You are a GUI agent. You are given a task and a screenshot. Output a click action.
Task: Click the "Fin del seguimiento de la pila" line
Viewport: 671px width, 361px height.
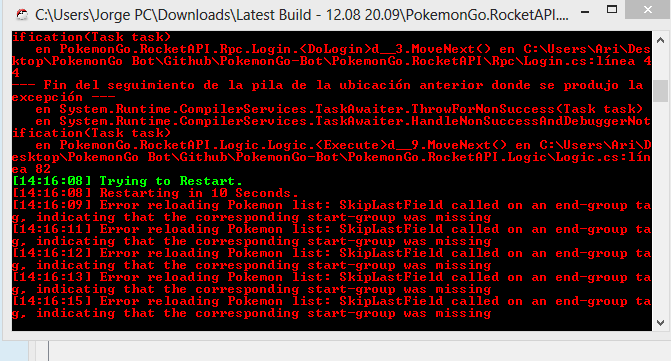328,91
